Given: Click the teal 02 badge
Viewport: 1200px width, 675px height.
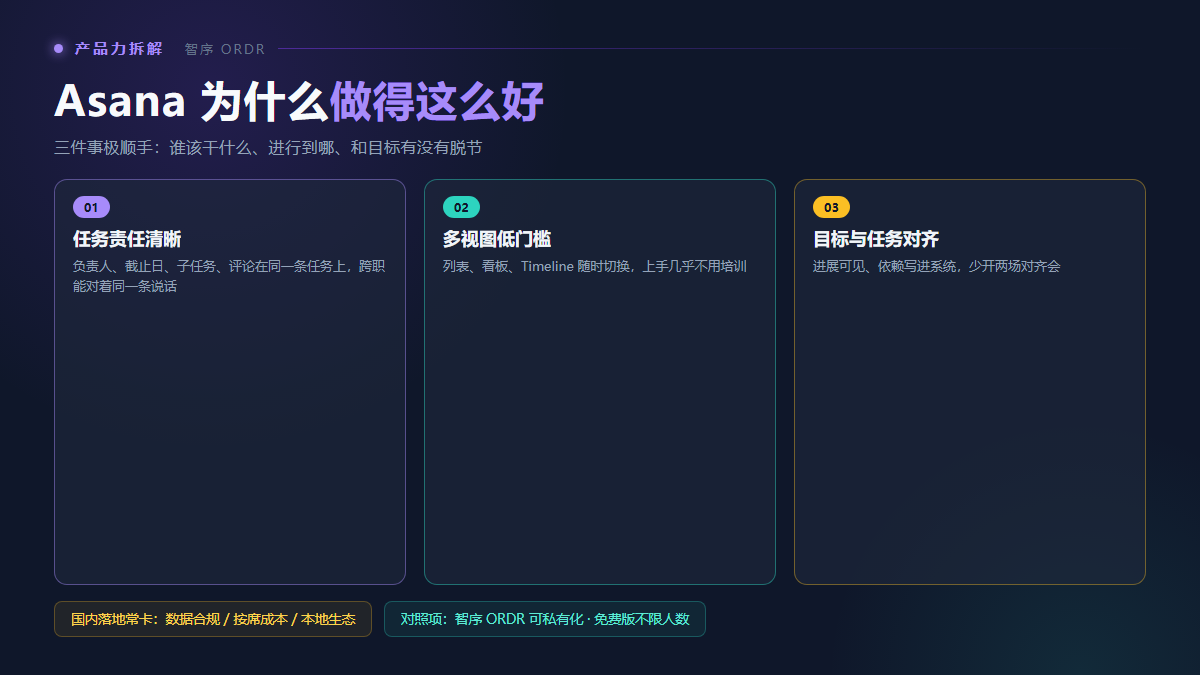Looking at the screenshot, I should [x=461, y=207].
